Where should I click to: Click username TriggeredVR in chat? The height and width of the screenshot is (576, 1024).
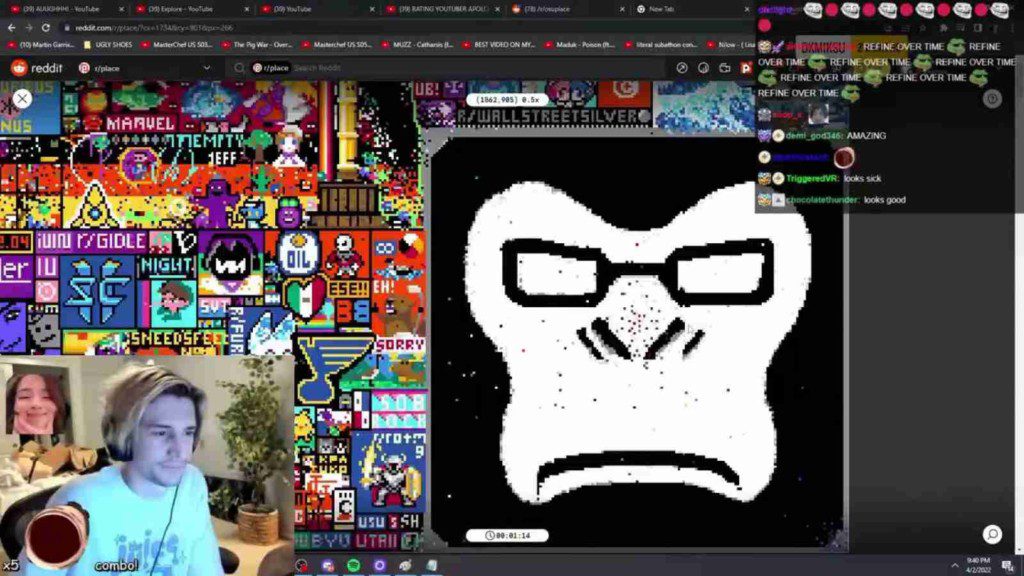812,178
